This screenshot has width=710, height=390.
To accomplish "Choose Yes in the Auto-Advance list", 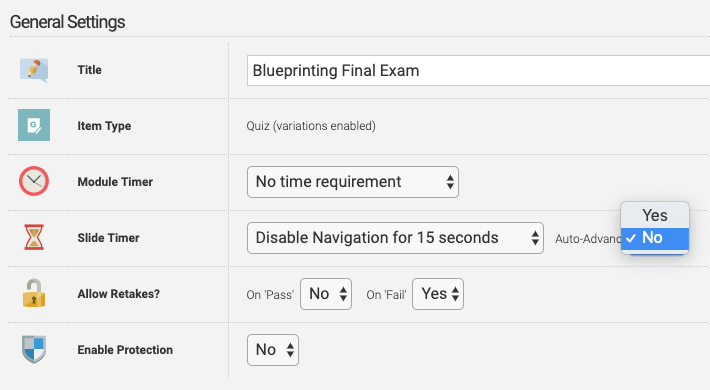I will pos(655,216).
